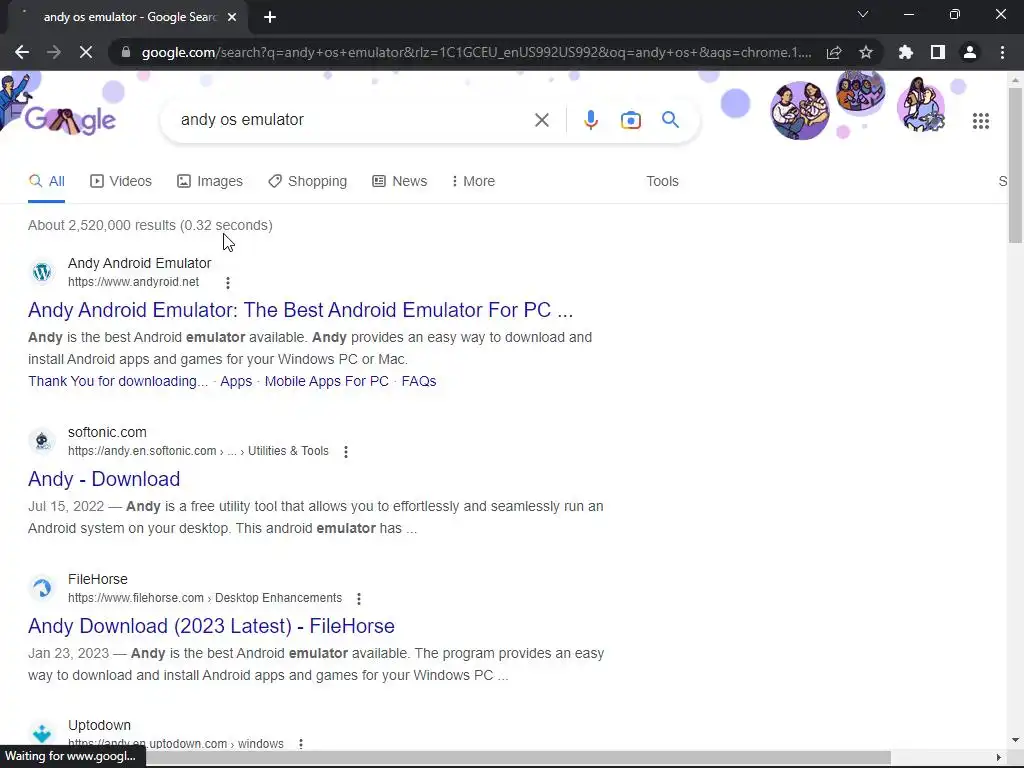Open options for softonic result

click(x=345, y=452)
